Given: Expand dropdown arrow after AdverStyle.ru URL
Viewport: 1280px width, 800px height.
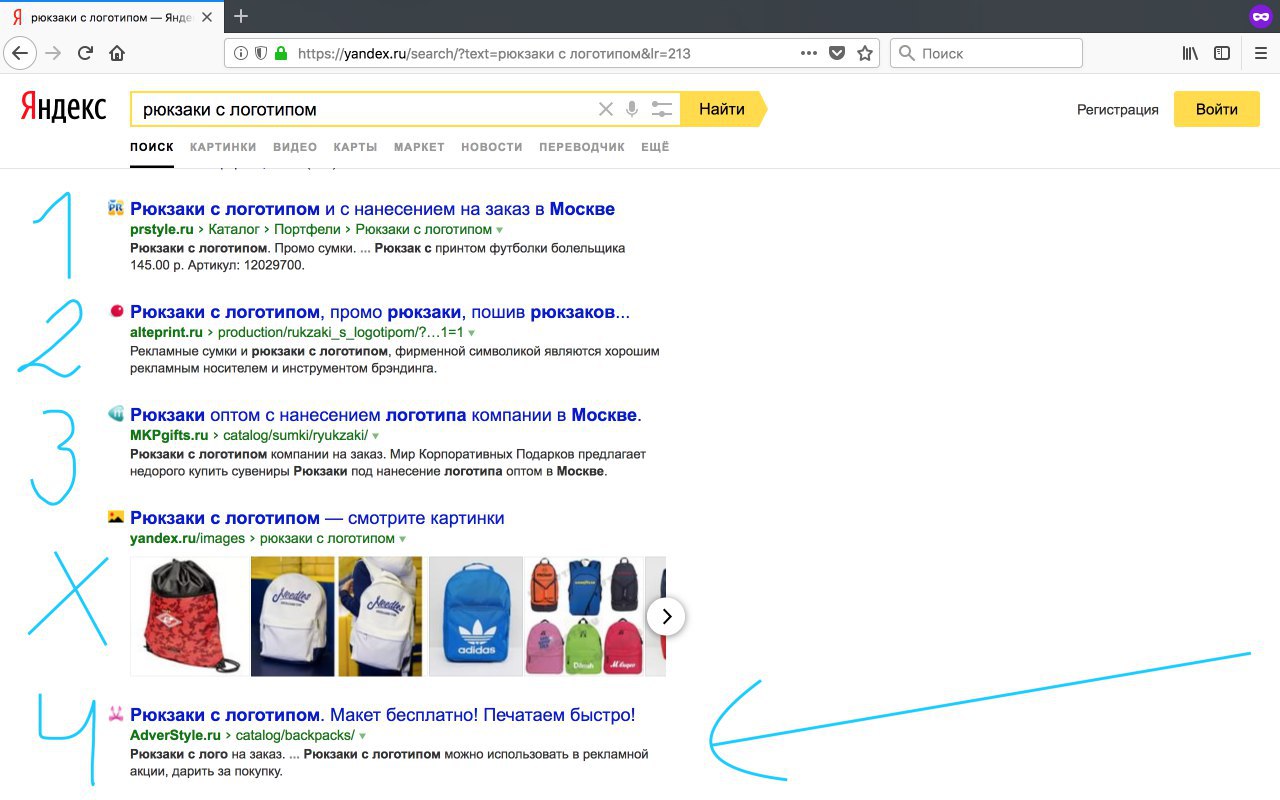Looking at the screenshot, I should [x=363, y=736].
